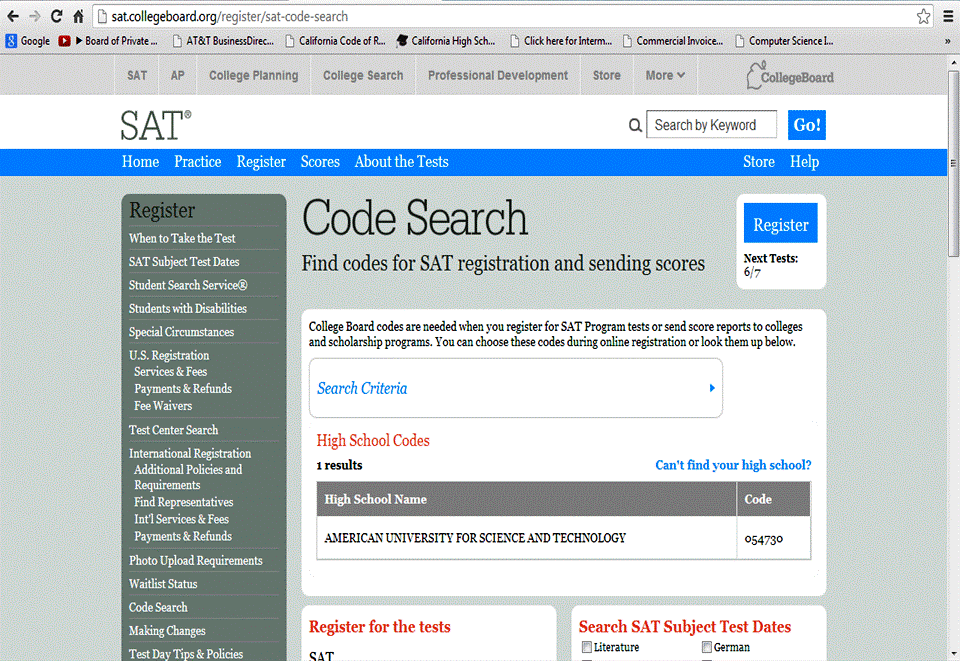Open Click here for Intern bookmark

(561, 41)
